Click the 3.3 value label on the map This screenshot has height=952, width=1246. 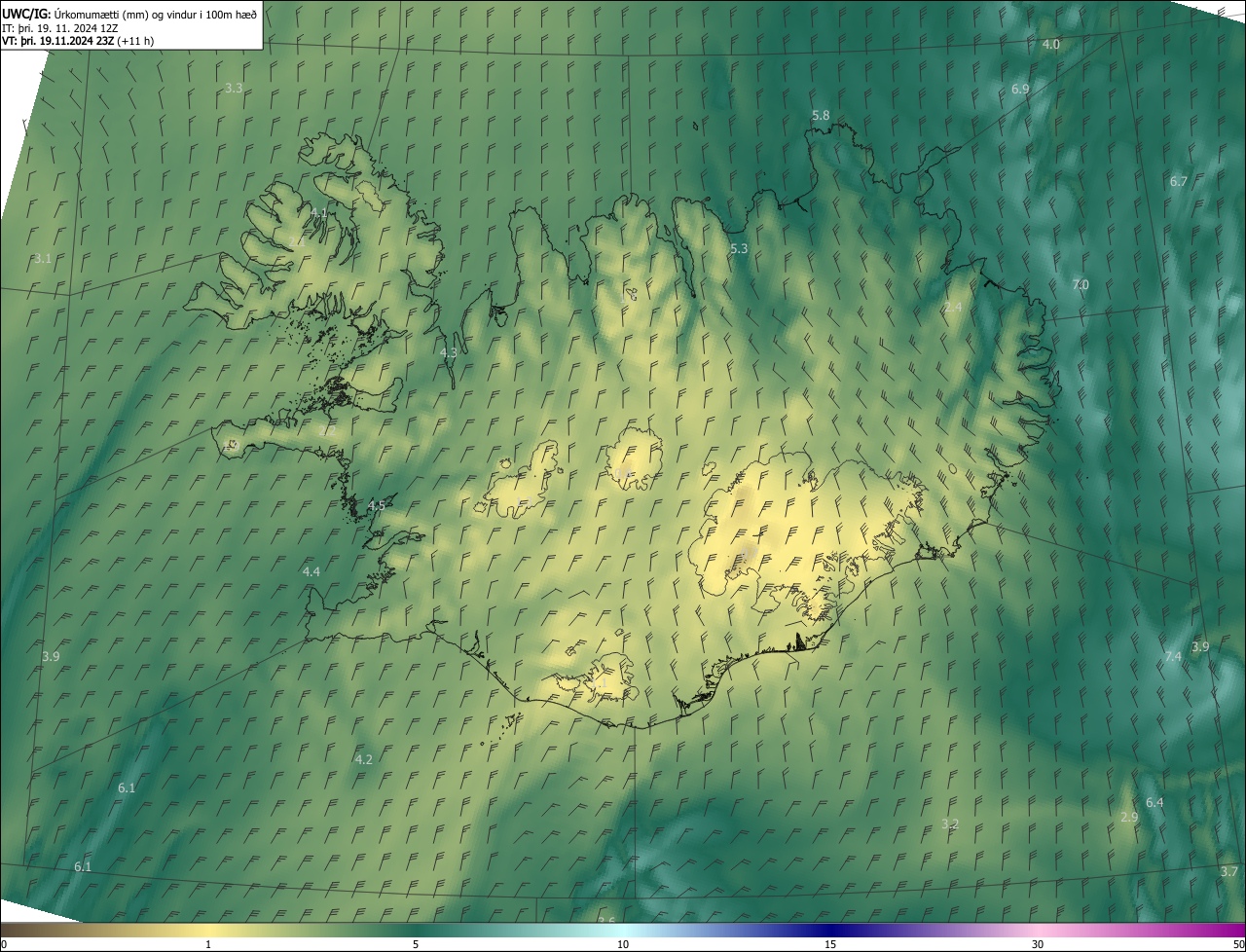point(234,88)
